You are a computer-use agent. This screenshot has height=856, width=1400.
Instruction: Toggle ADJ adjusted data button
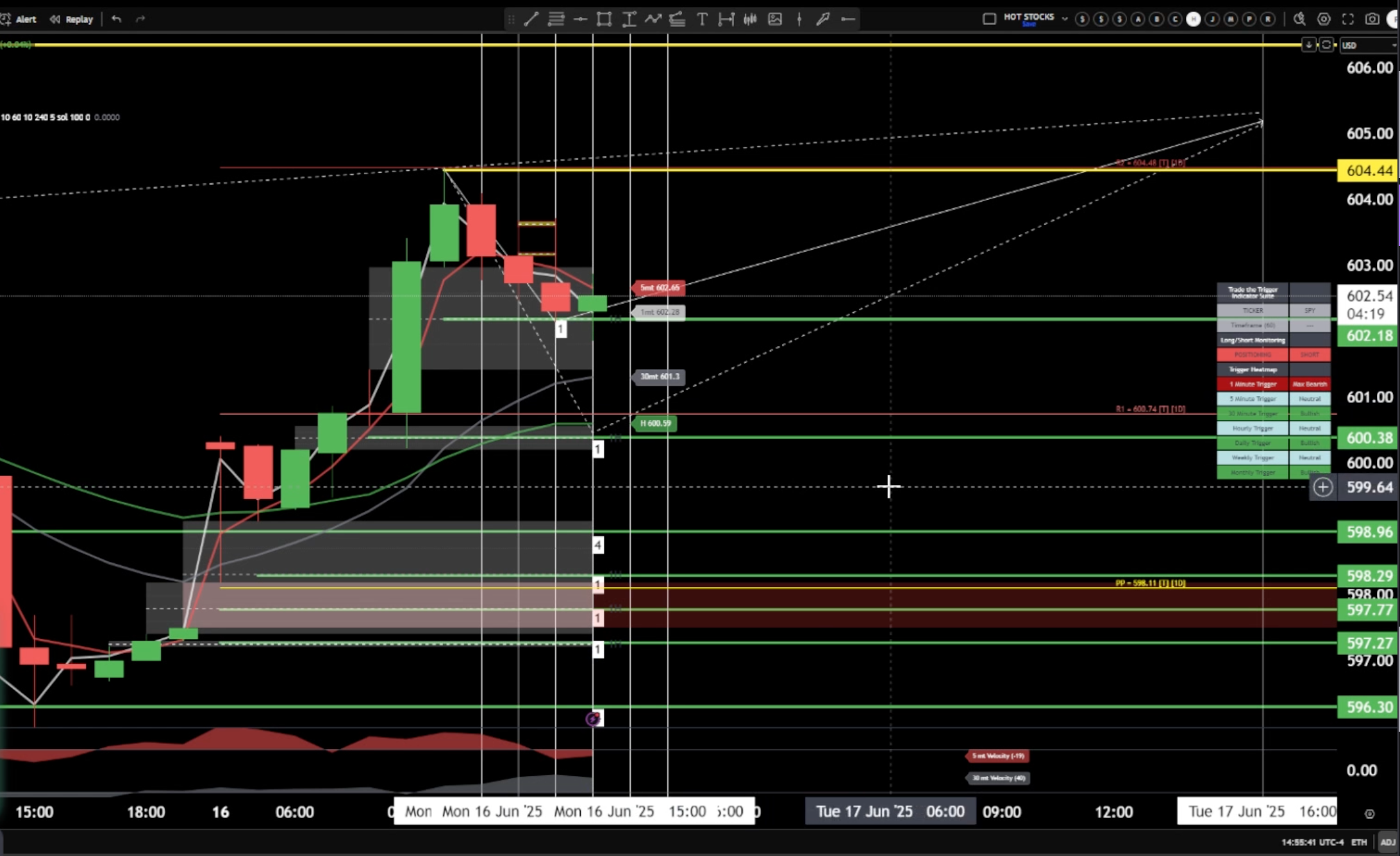click(x=1388, y=842)
